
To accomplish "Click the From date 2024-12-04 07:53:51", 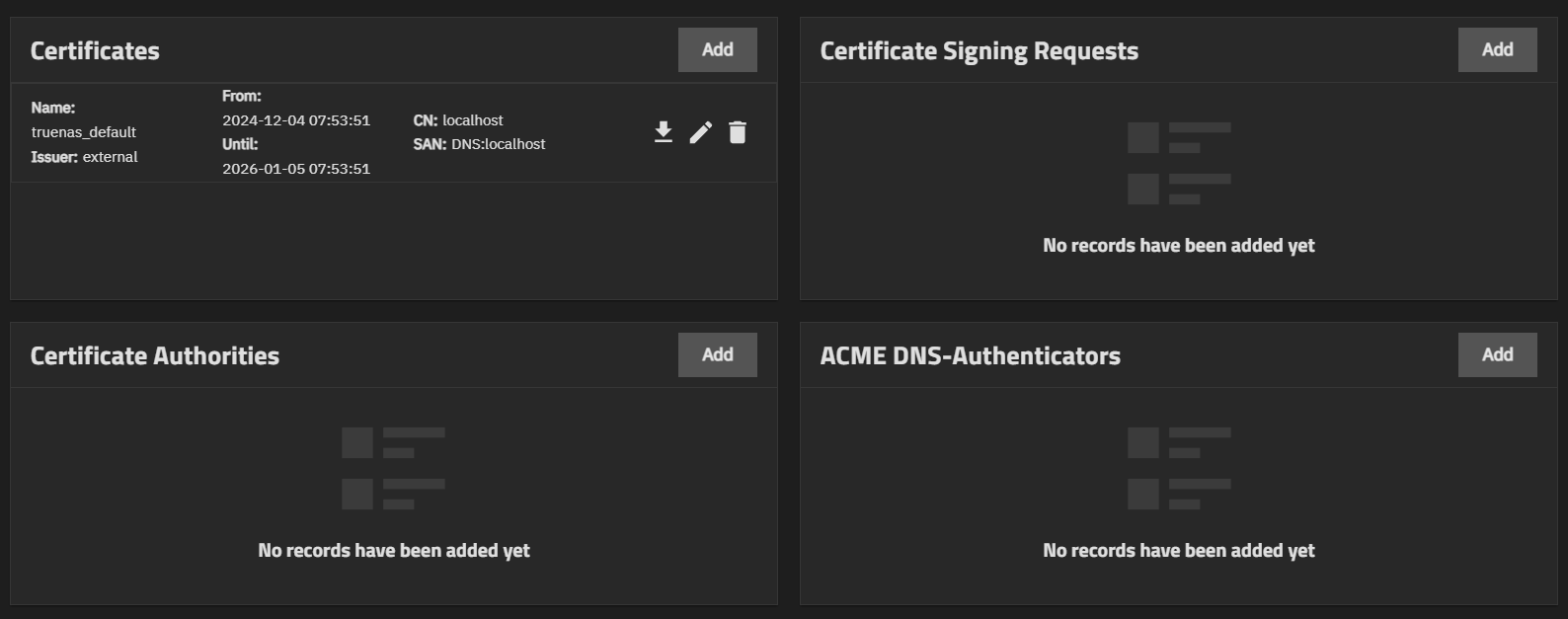I will [296, 120].
